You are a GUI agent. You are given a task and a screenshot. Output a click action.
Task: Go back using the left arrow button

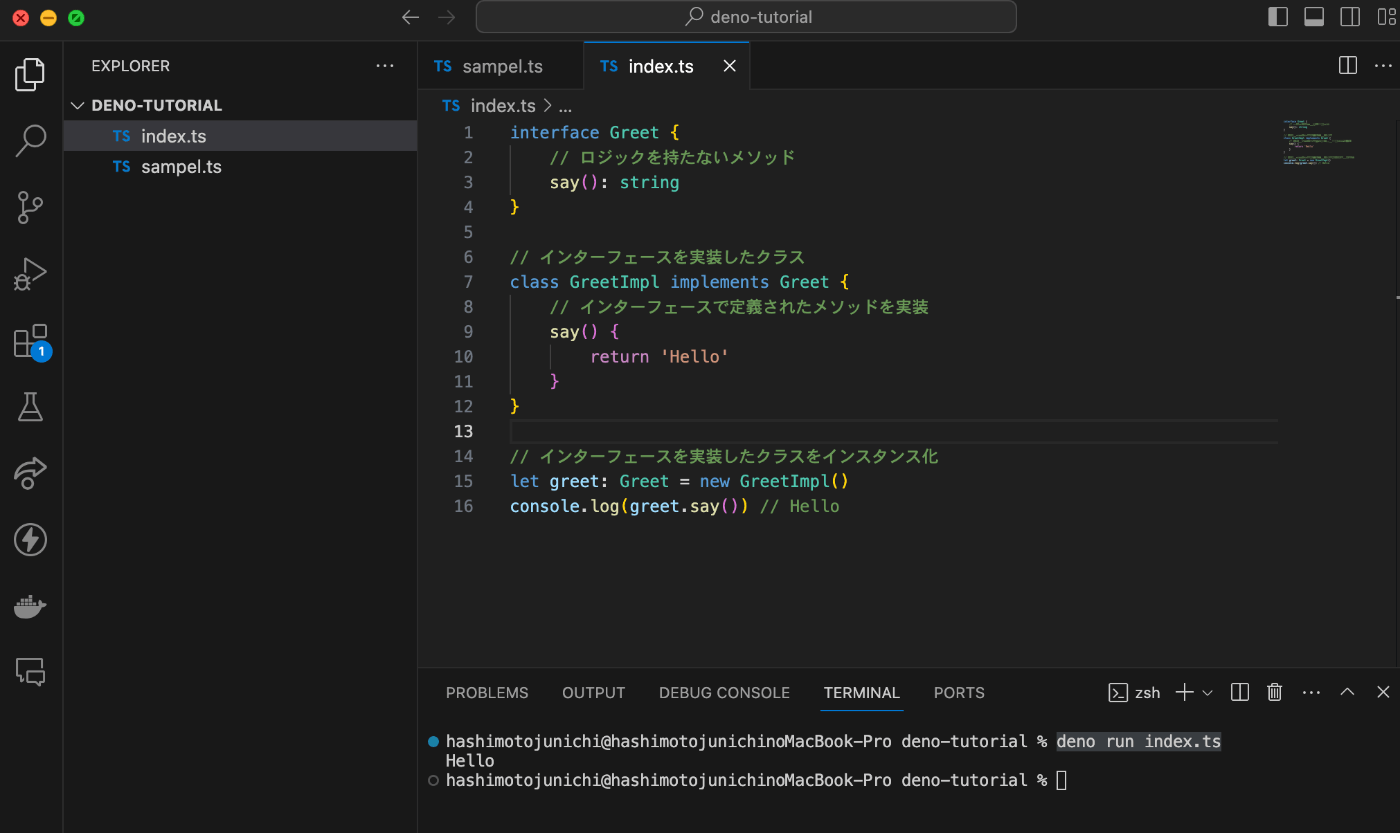click(x=410, y=17)
